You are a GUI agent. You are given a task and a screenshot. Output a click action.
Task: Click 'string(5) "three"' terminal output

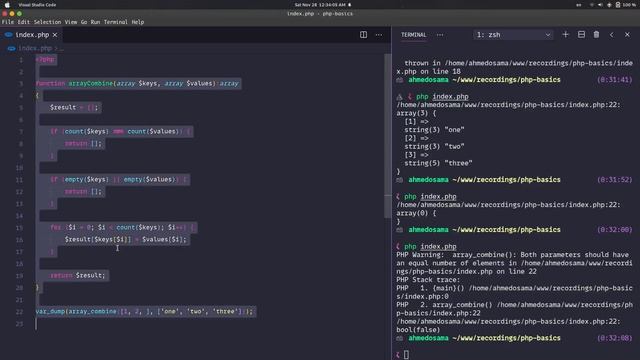(x=438, y=163)
